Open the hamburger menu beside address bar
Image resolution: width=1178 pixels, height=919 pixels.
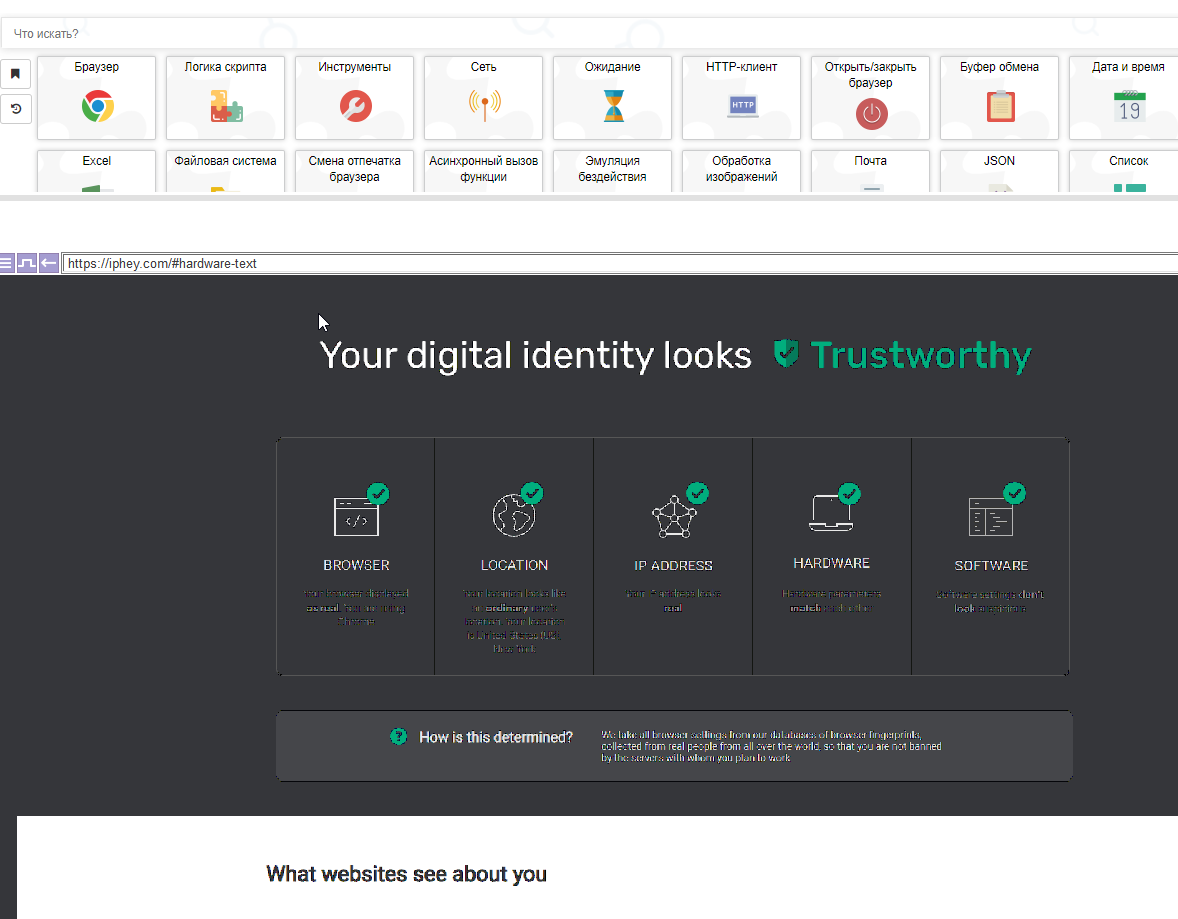pyautogui.click(x=6, y=264)
